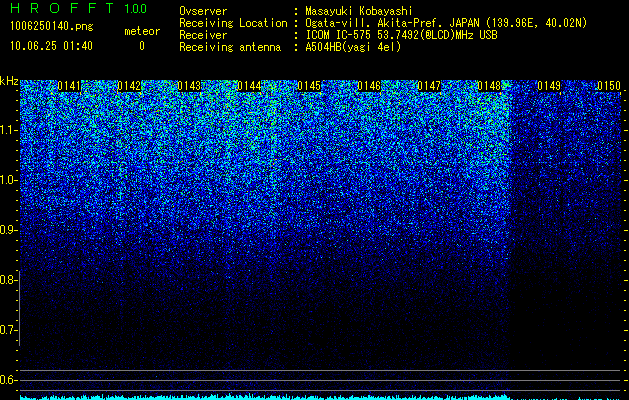Click the 0.8 frequency axis label
Image resolution: width=629 pixels, height=400 pixels.
[x=9, y=280]
